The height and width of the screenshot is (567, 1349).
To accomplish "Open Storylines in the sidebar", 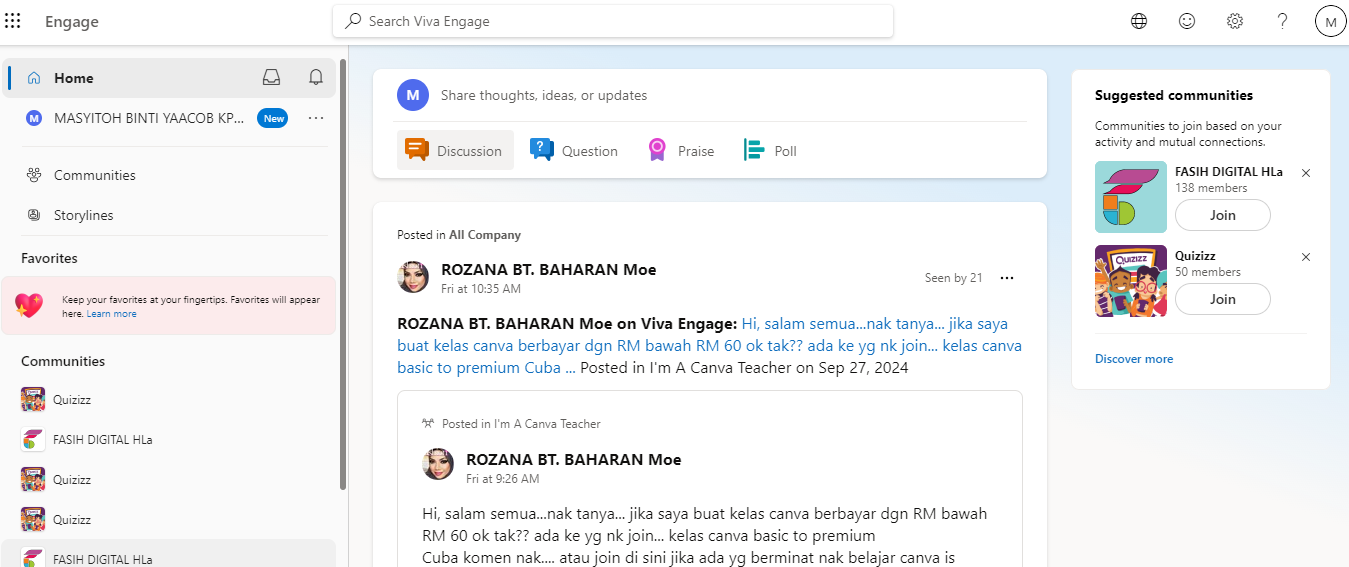I will click(84, 215).
